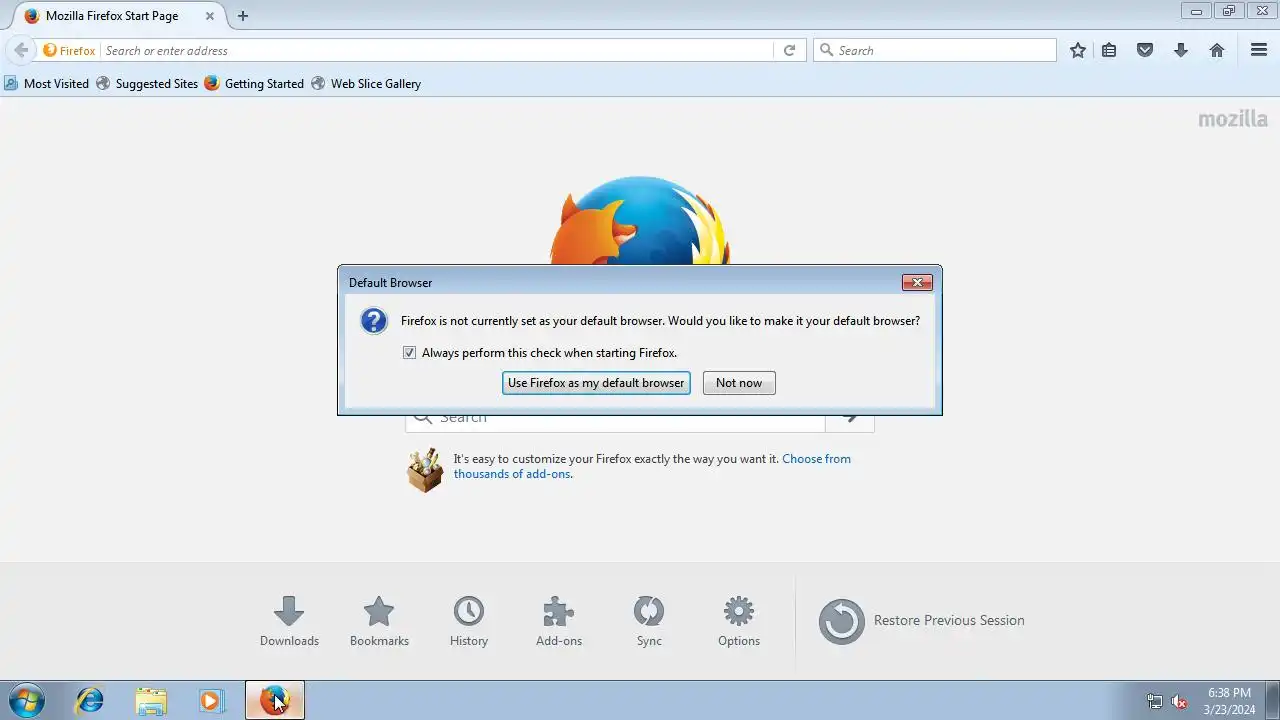This screenshot has width=1280, height=720.
Task: Click the address bar field
Action: pos(438,50)
